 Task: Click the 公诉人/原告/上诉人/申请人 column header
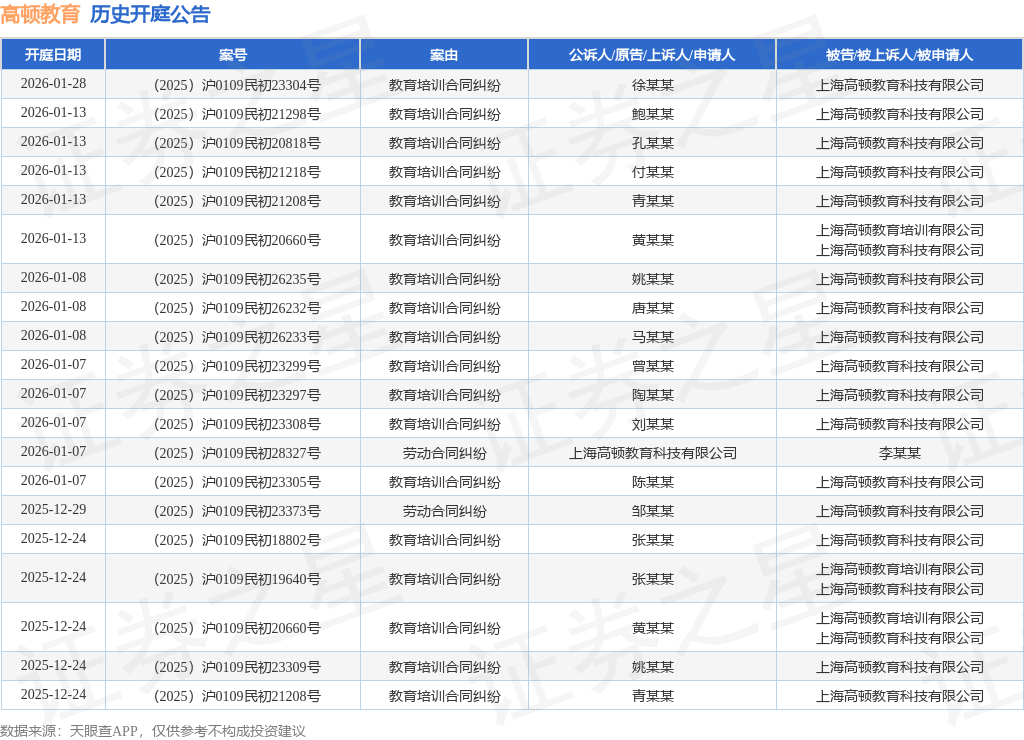652,55
